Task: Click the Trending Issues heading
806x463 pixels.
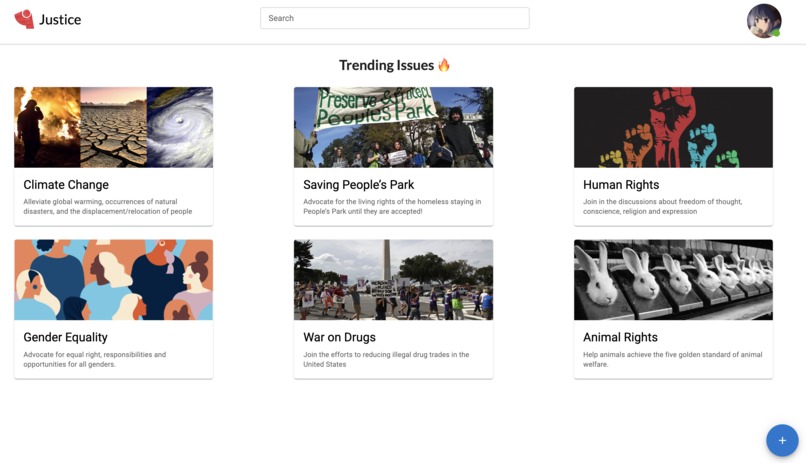Action: (x=387, y=65)
